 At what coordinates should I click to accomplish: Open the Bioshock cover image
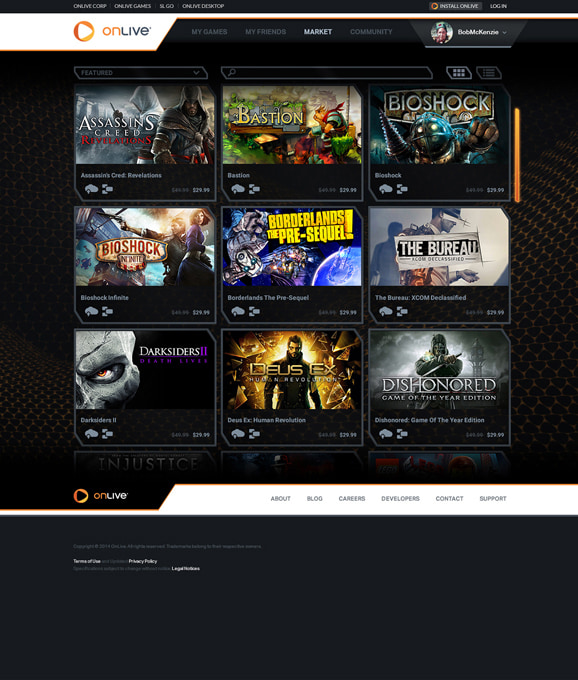pos(439,125)
